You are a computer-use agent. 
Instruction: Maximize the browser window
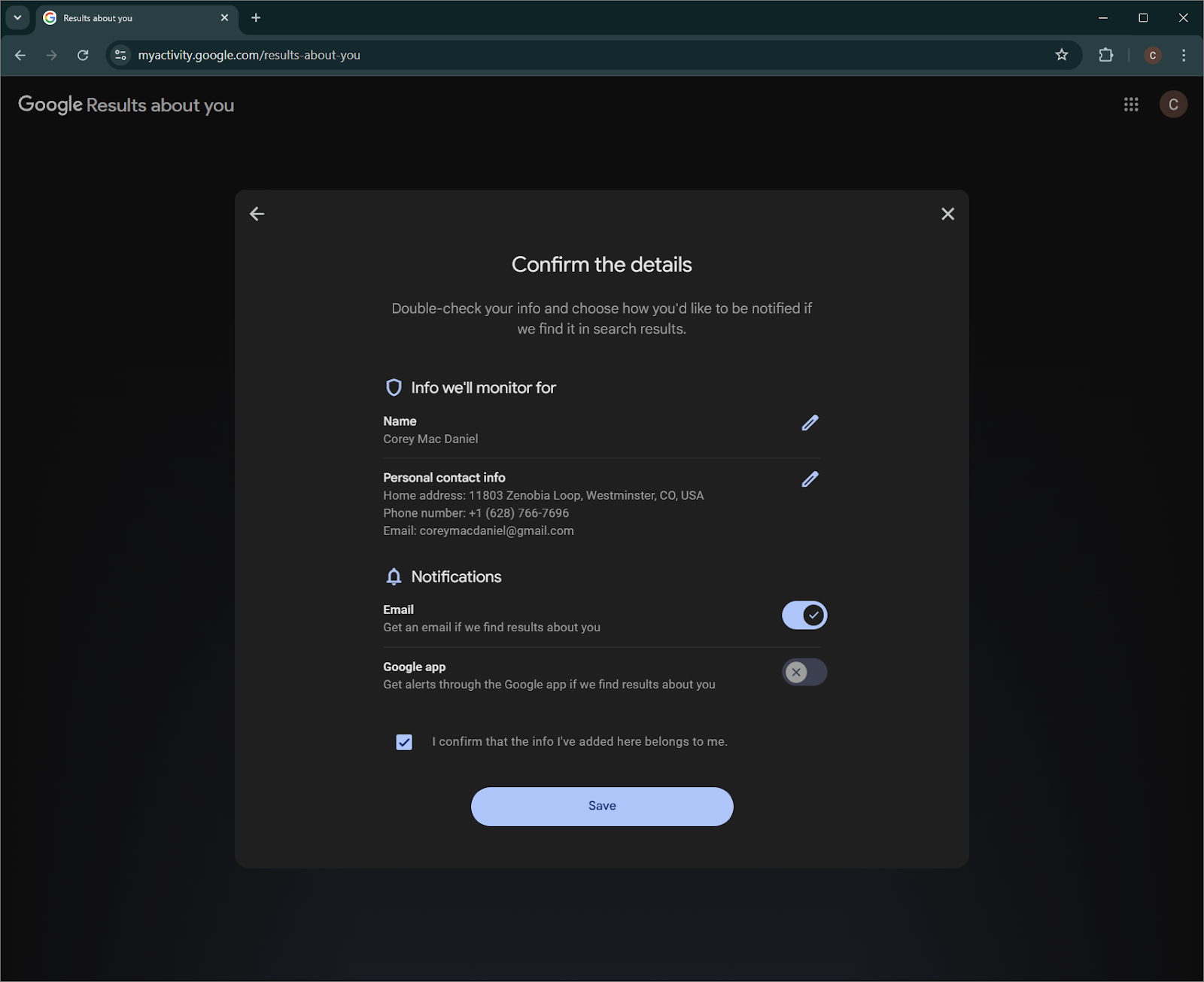coord(1143,17)
